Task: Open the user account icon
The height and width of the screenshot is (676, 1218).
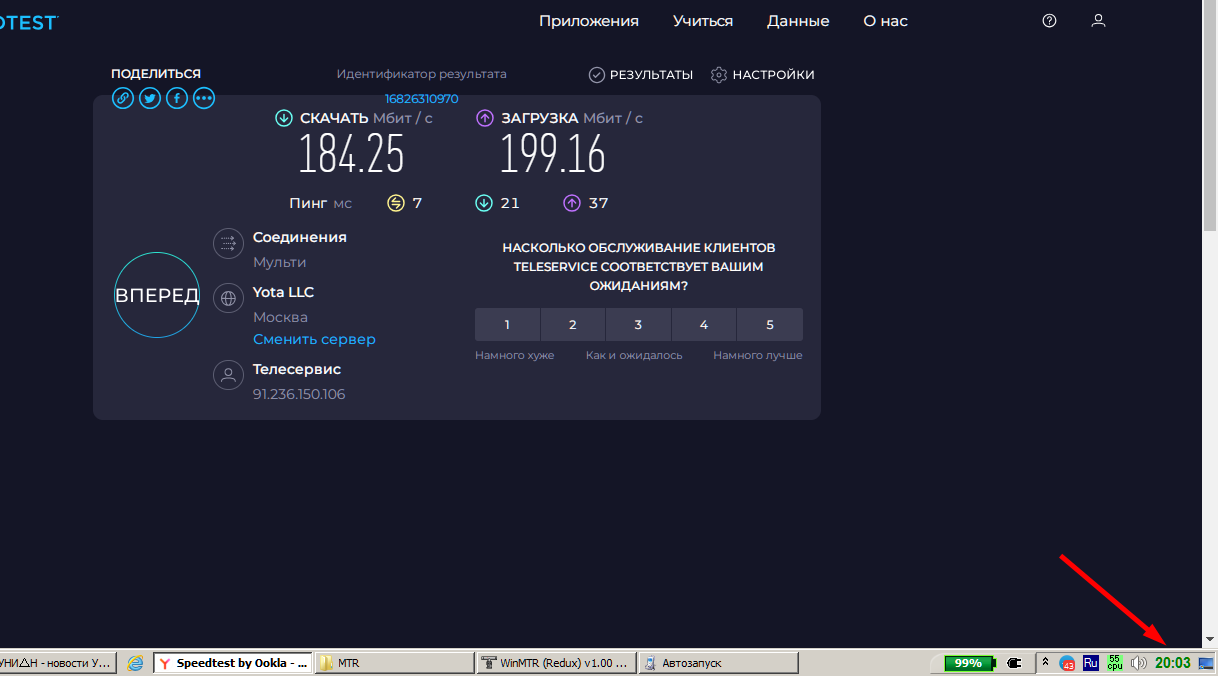Action: pos(1098,21)
